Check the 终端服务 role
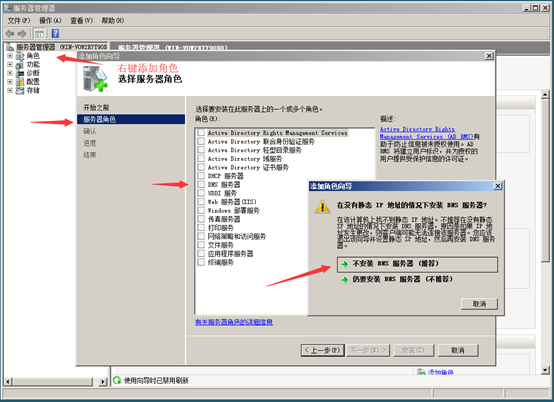Viewport: 554px width, 402px height. [x=201, y=262]
